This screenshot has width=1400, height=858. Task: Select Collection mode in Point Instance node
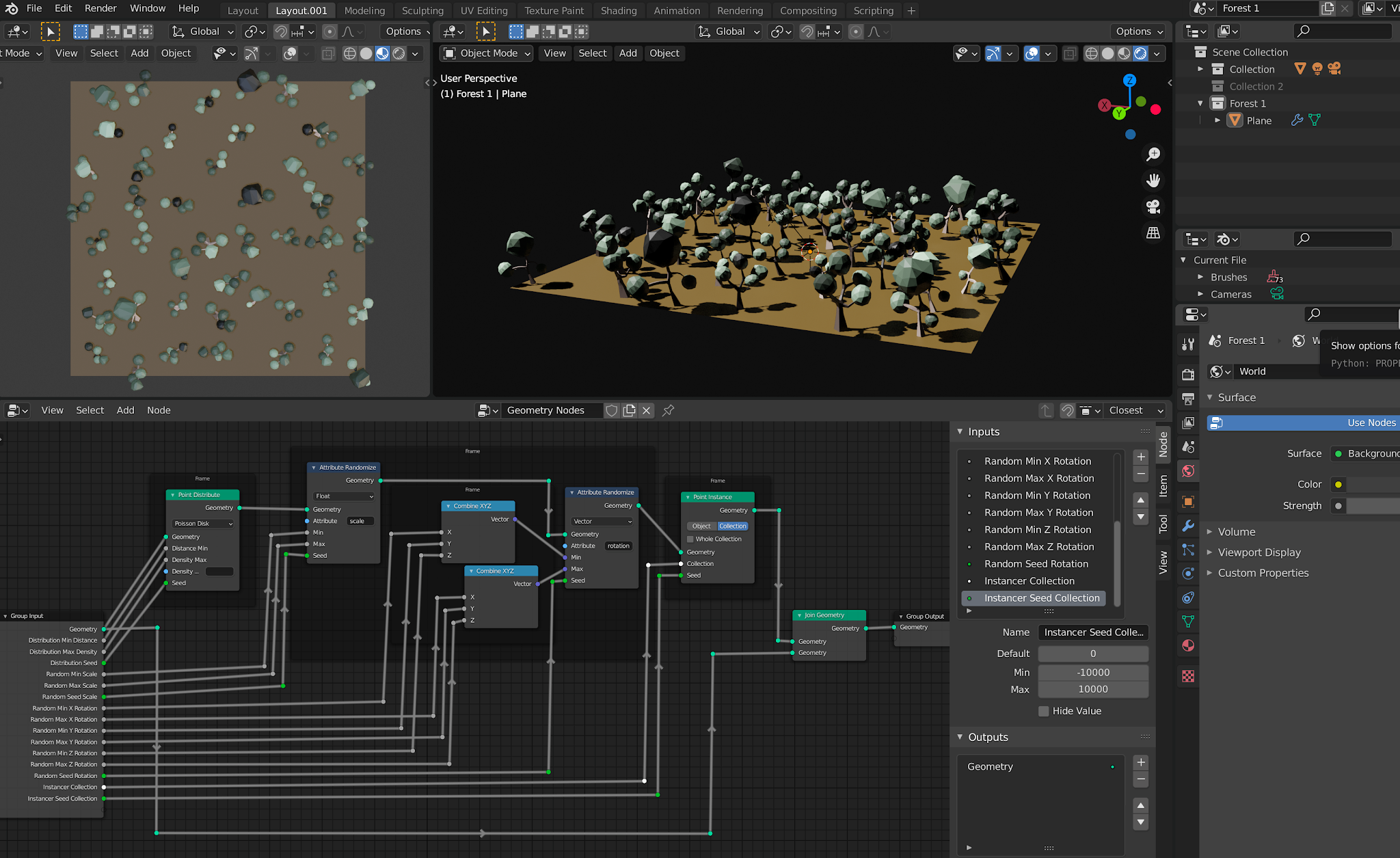(x=733, y=526)
